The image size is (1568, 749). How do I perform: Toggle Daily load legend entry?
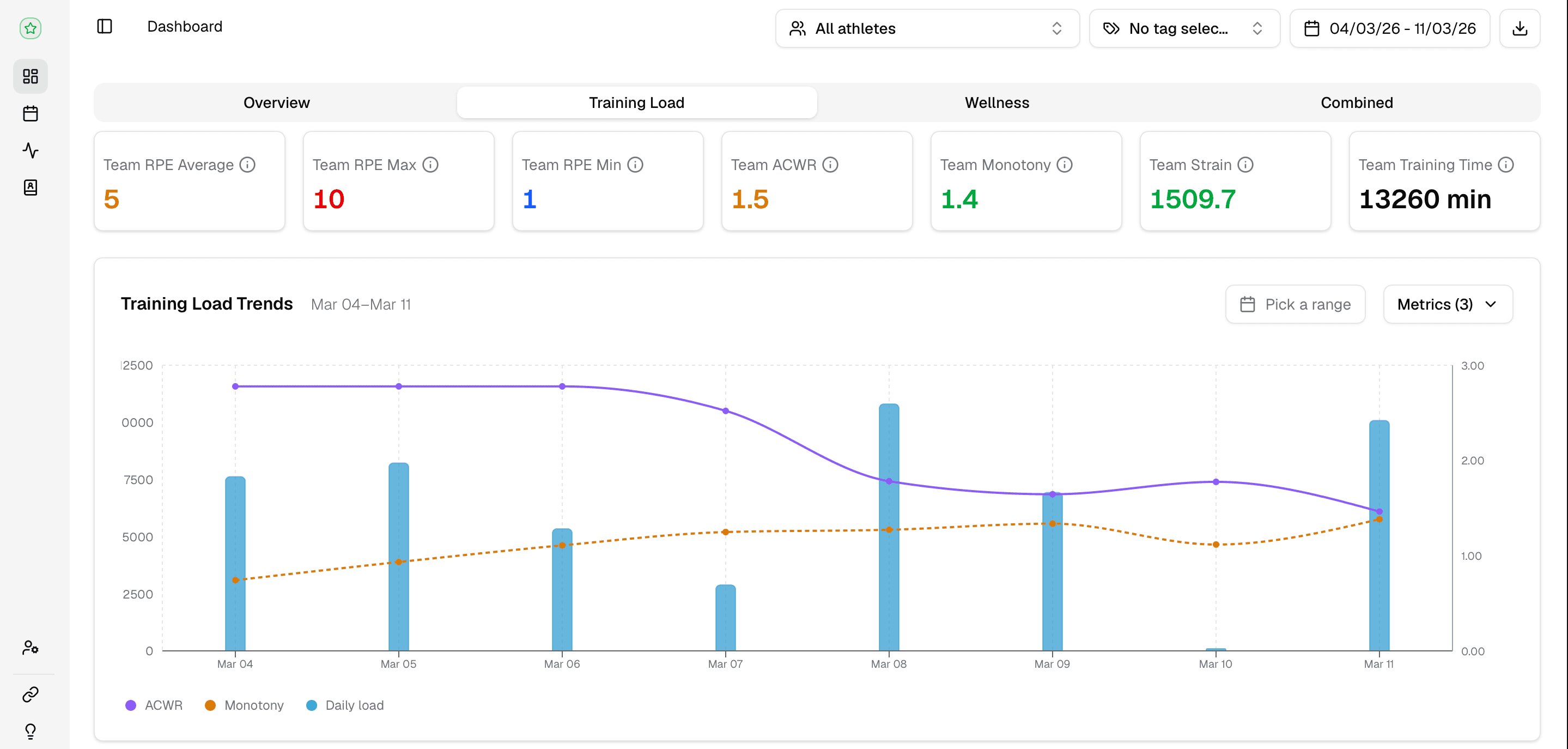[344, 705]
